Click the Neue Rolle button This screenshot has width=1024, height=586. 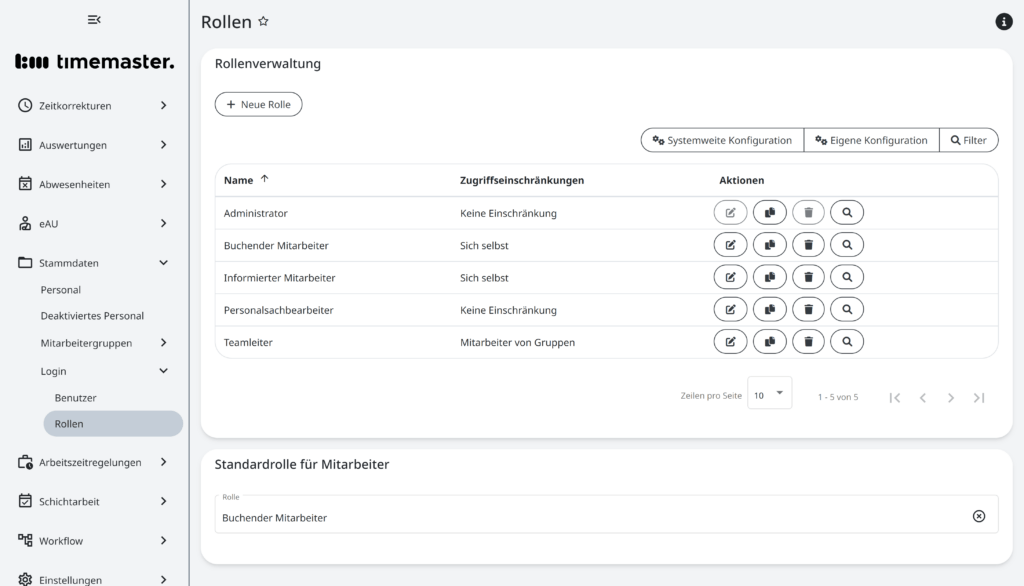click(x=258, y=105)
